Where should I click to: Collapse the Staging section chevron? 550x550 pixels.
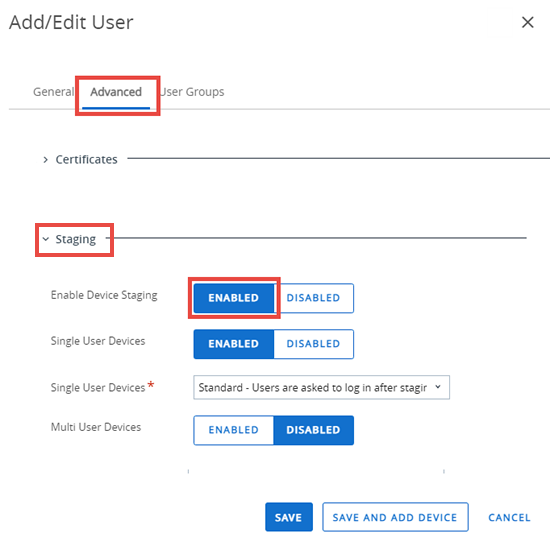tap(46, 239)
